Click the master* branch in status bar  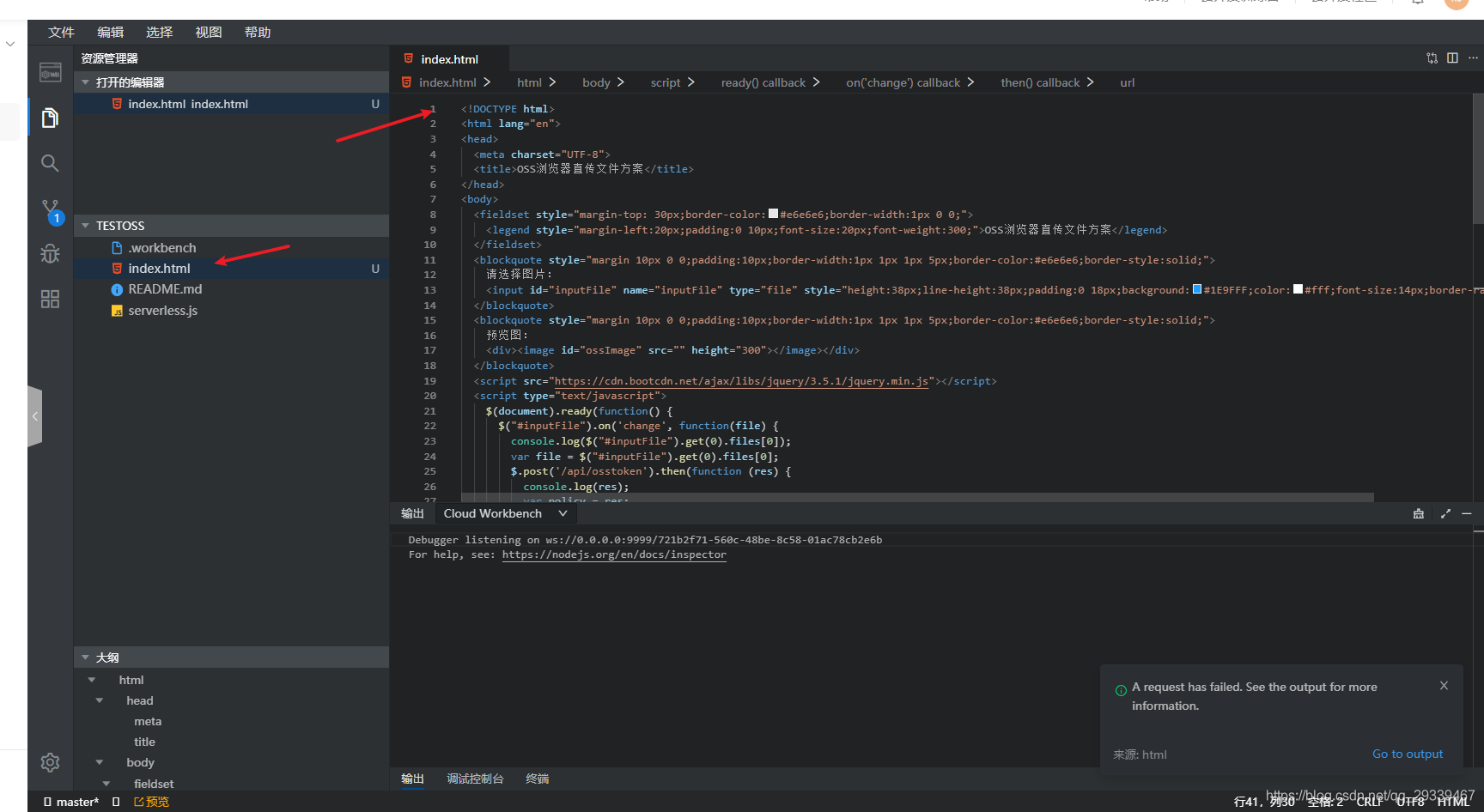pos(71,802)
